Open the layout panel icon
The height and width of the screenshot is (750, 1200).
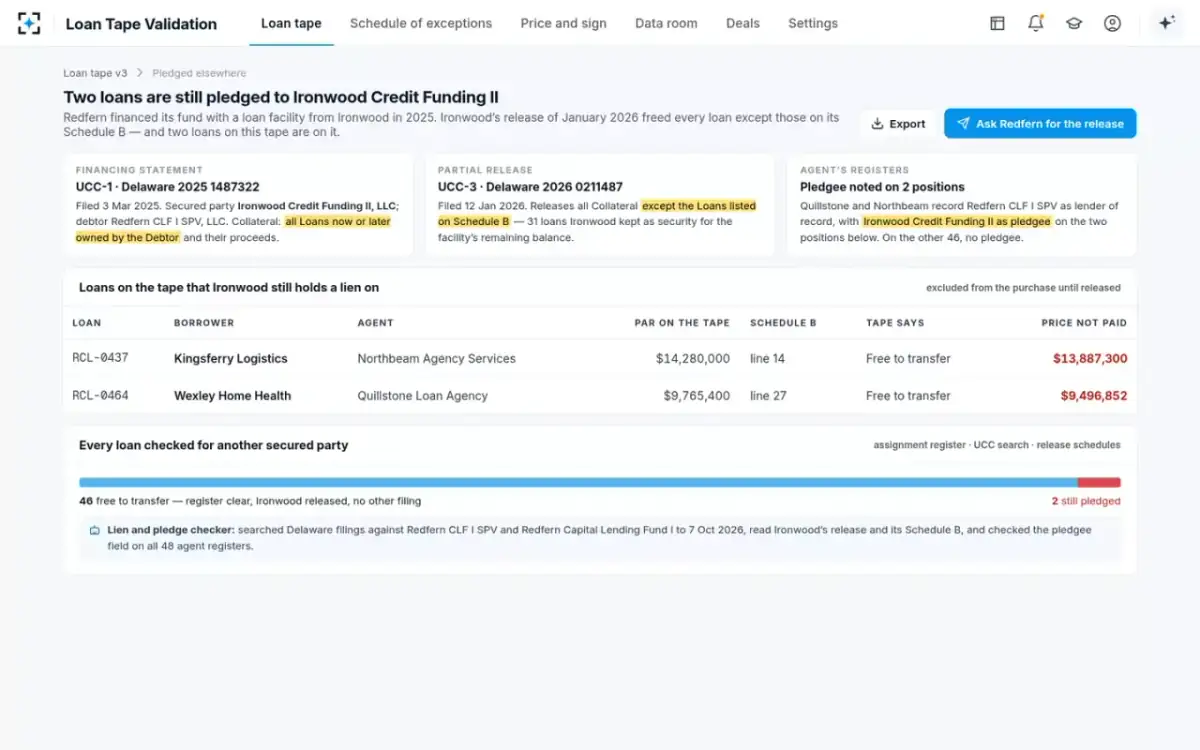point(997,23)
